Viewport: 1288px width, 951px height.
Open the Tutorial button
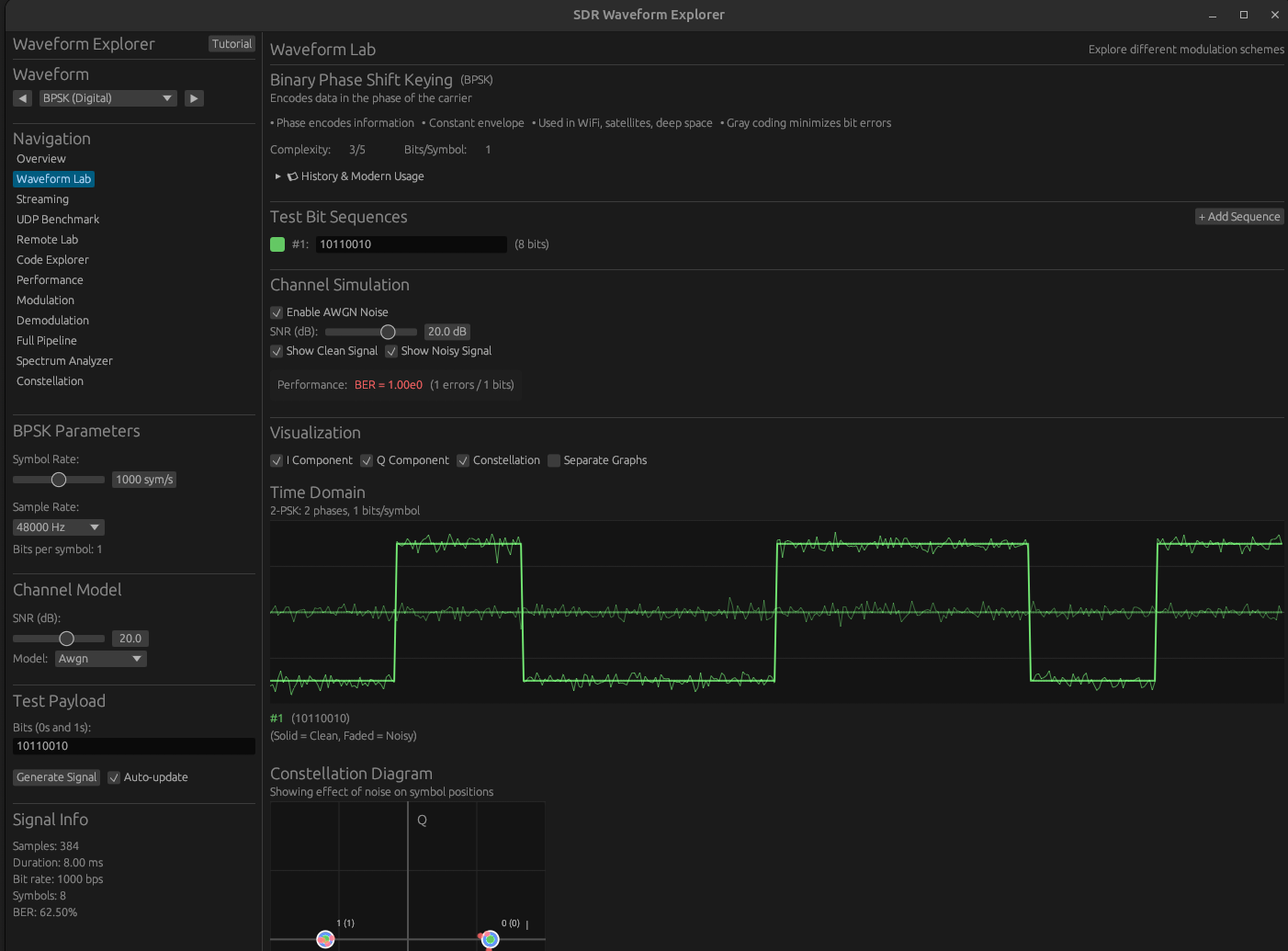point(232,44)
